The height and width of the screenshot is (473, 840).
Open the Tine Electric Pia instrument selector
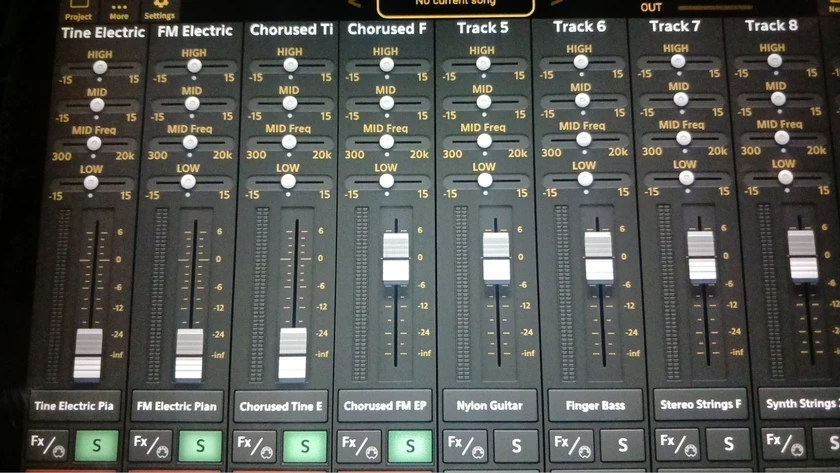click(x=74, y=406)
